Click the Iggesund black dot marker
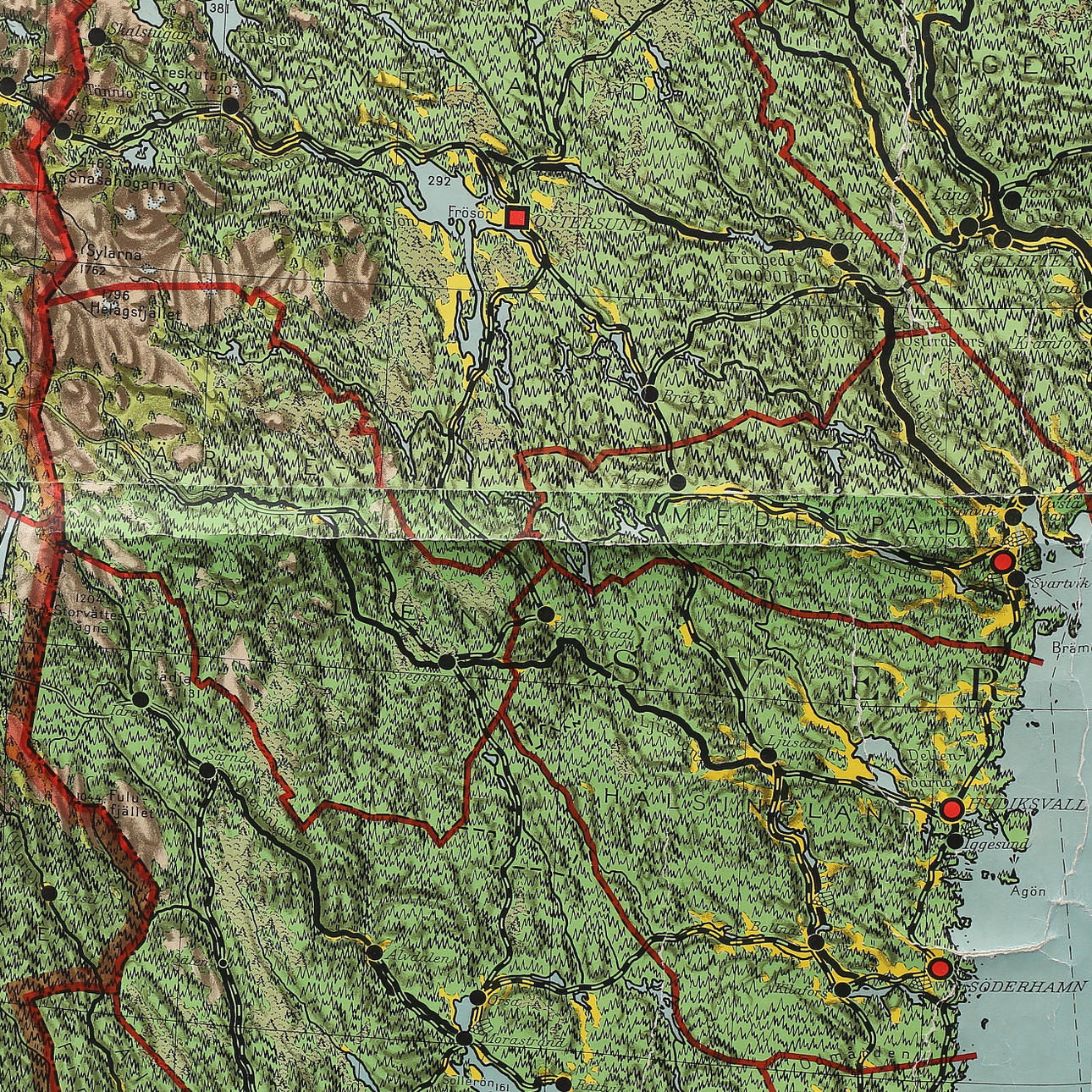Image resolution: width=1092 pixels, height=1092 pixels. [x=955, y=841]
